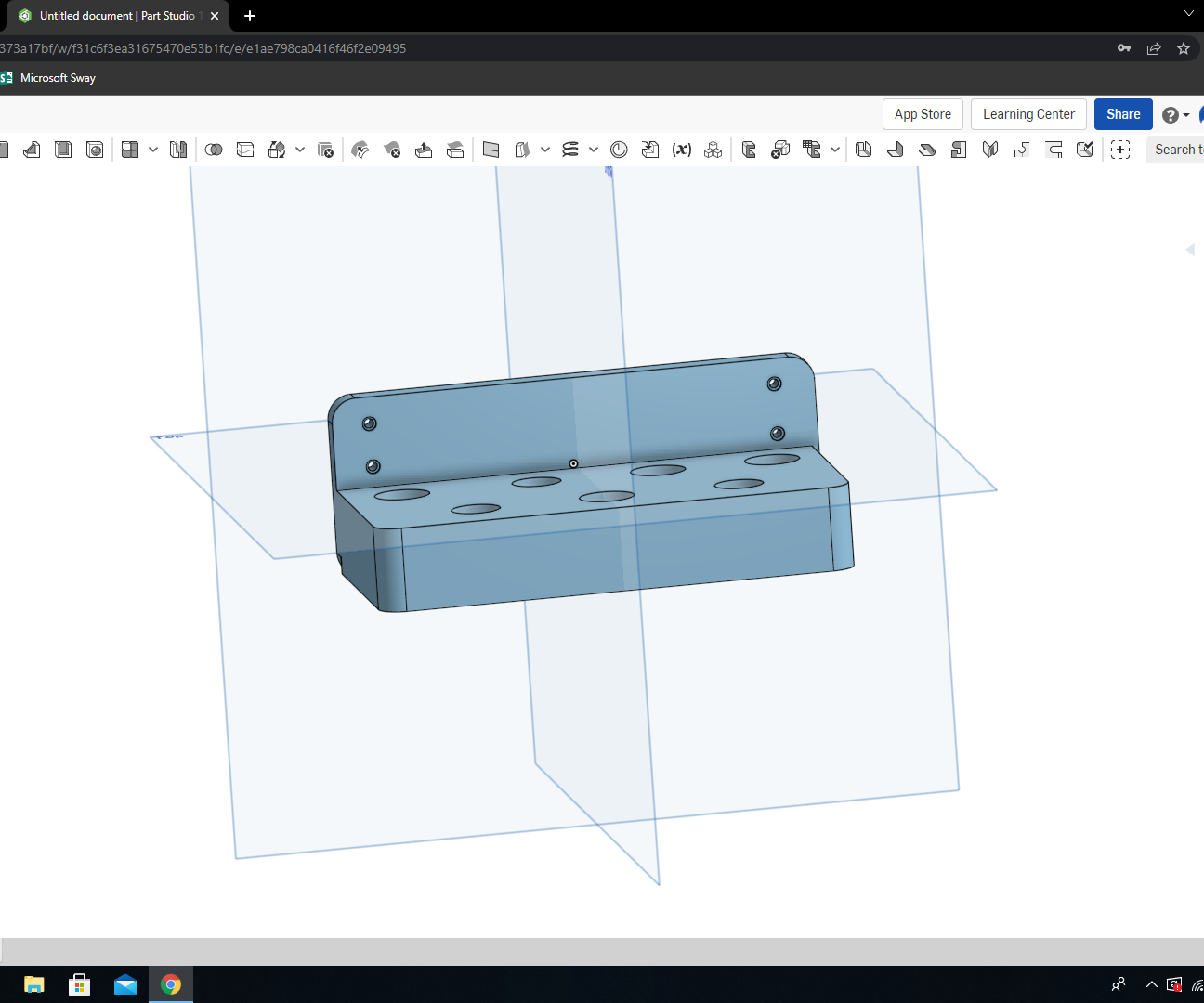This screenshot has width=1204, height=1003.
Task: Select the Helix coil tool
Action: pyautogui.click(x=570, y=150)
